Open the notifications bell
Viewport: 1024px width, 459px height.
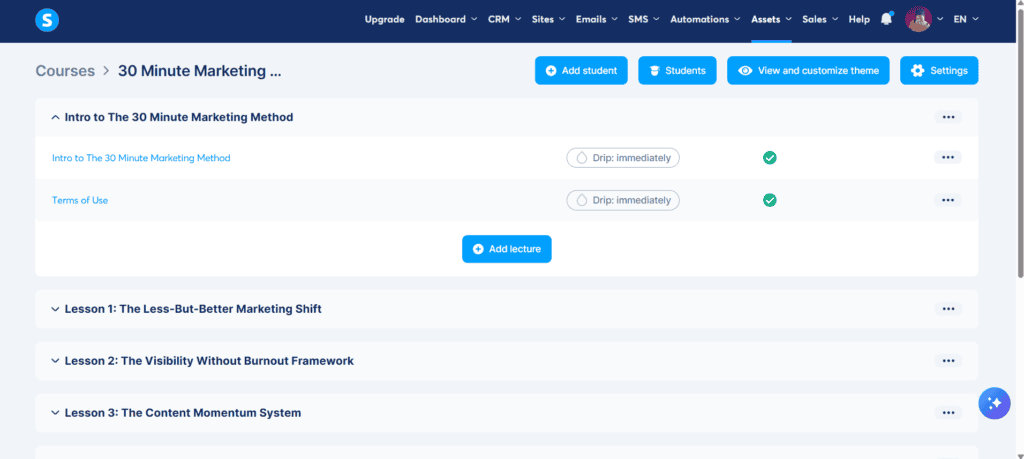[886, 19]
